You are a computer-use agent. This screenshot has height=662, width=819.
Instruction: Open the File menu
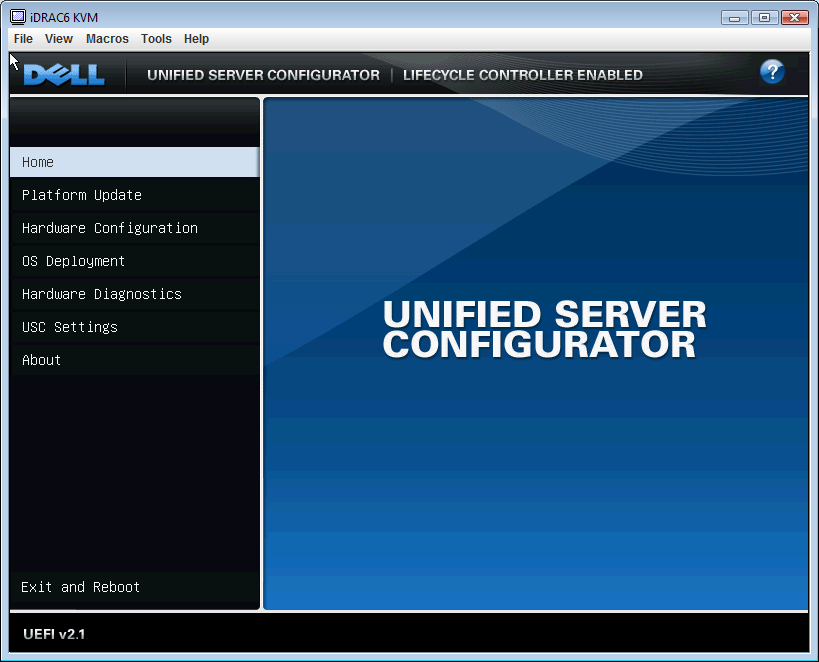(23, 39)
